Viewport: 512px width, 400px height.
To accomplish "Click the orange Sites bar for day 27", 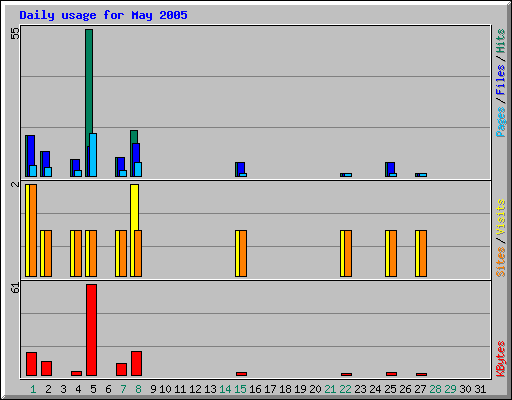I will pyautogui.click(x=423, y=253).
